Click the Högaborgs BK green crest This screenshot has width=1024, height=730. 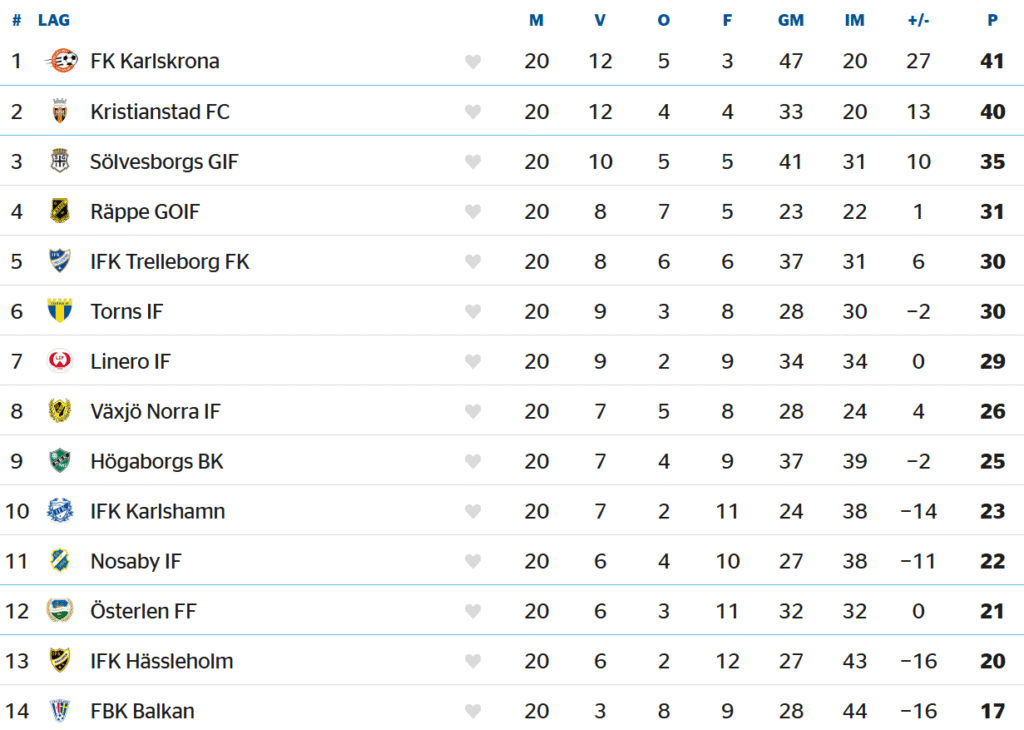click(x=60, y=461)
